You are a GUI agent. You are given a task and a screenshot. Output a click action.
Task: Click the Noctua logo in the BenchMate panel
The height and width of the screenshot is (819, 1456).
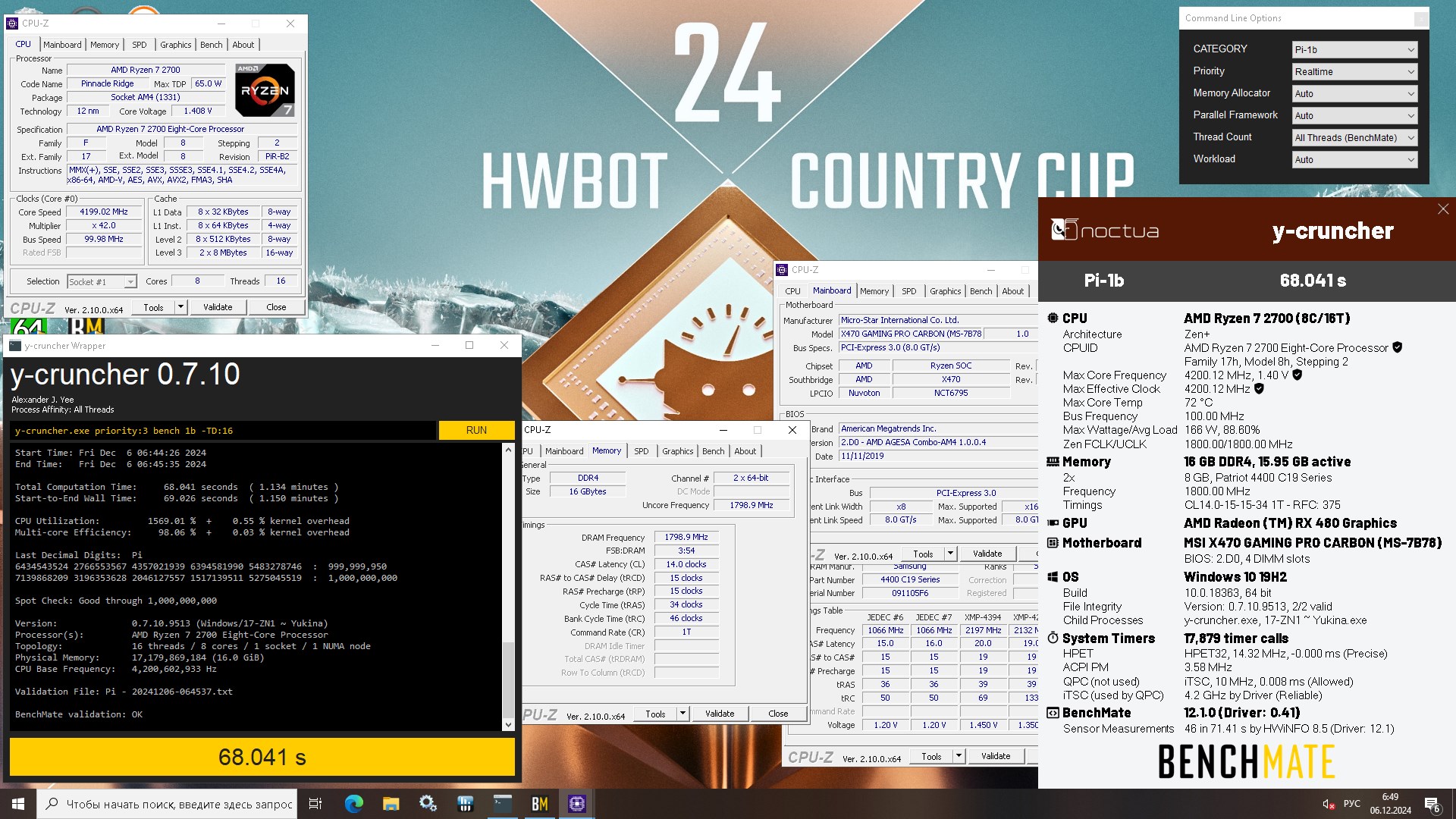tap(1105, 230)
